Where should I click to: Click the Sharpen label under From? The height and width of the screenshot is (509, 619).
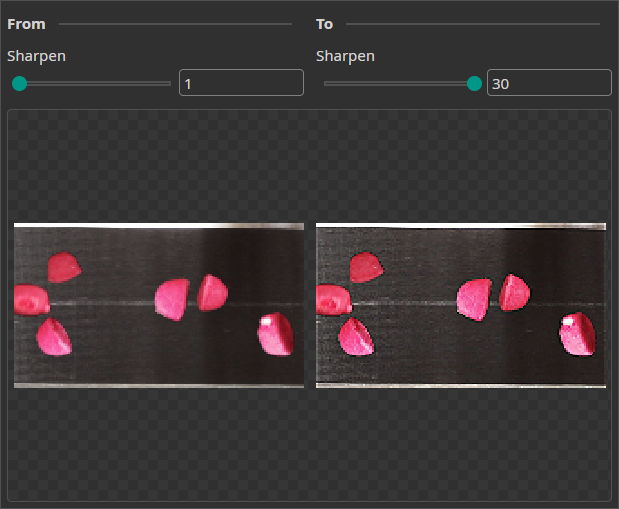[36, 56]
